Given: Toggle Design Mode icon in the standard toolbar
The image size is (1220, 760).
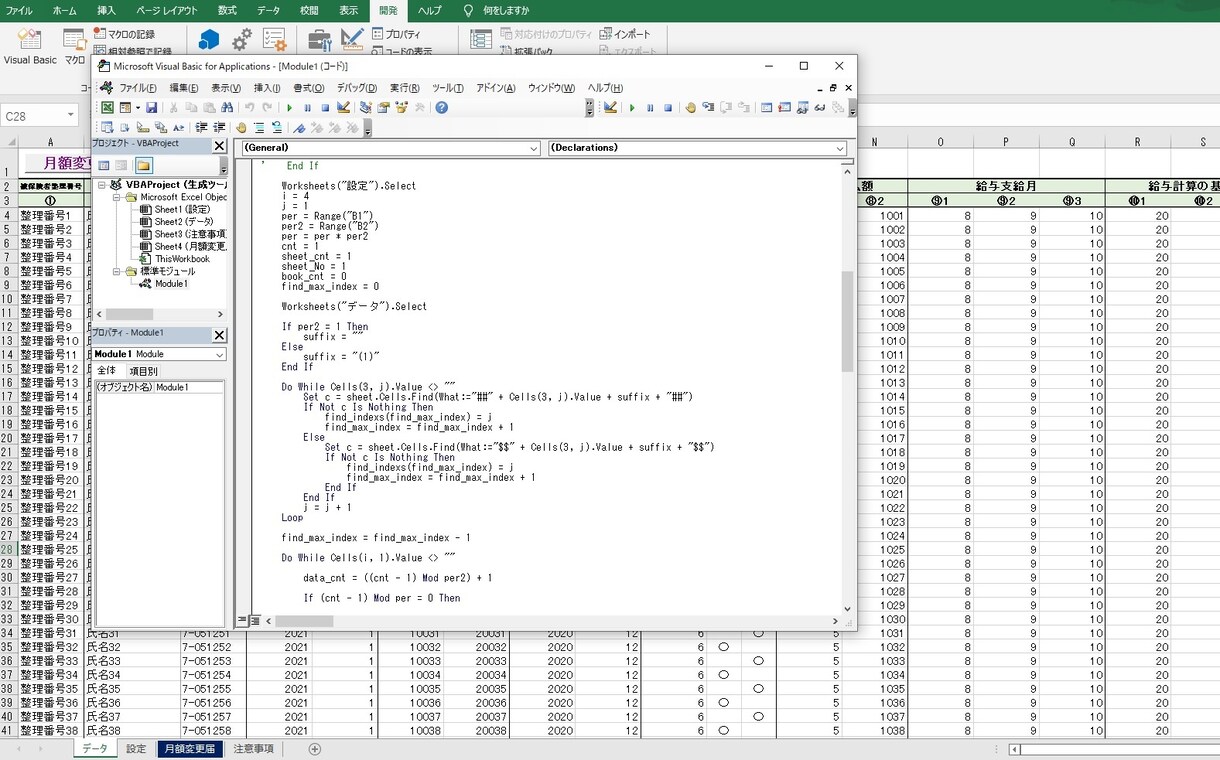Looking at the screenshot, I should pos(343,108).
